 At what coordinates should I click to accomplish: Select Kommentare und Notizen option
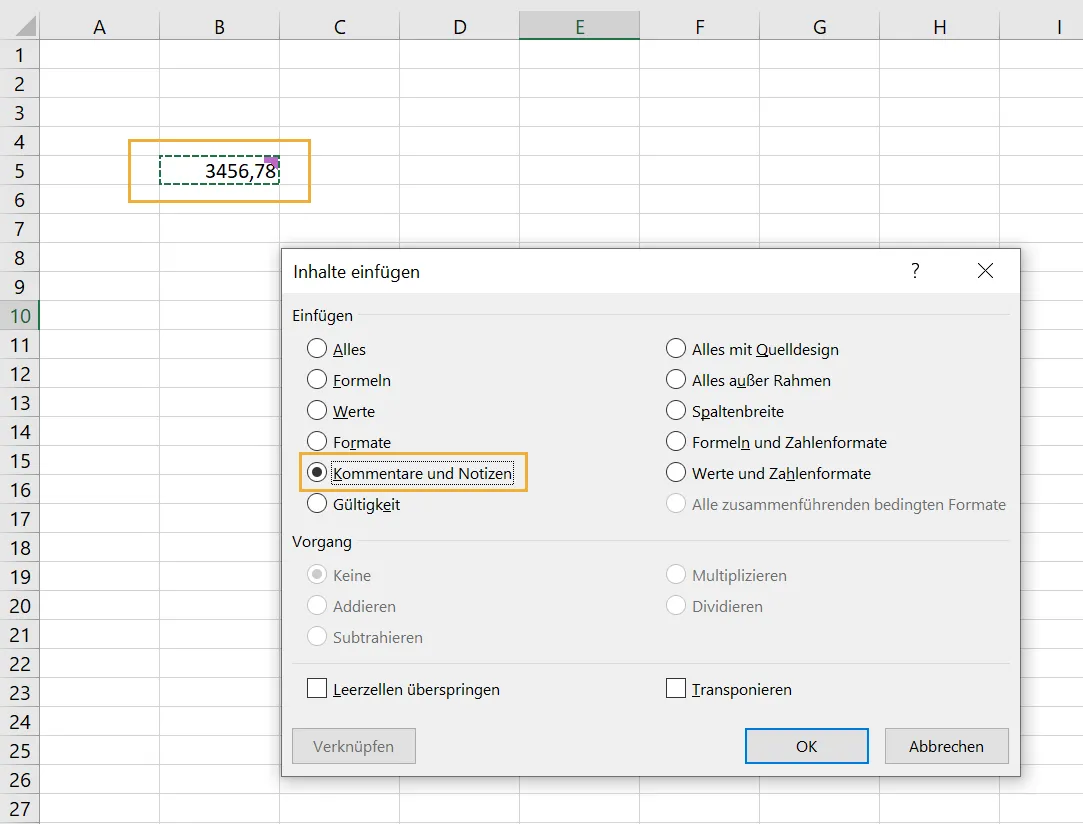tap(318, 472)
